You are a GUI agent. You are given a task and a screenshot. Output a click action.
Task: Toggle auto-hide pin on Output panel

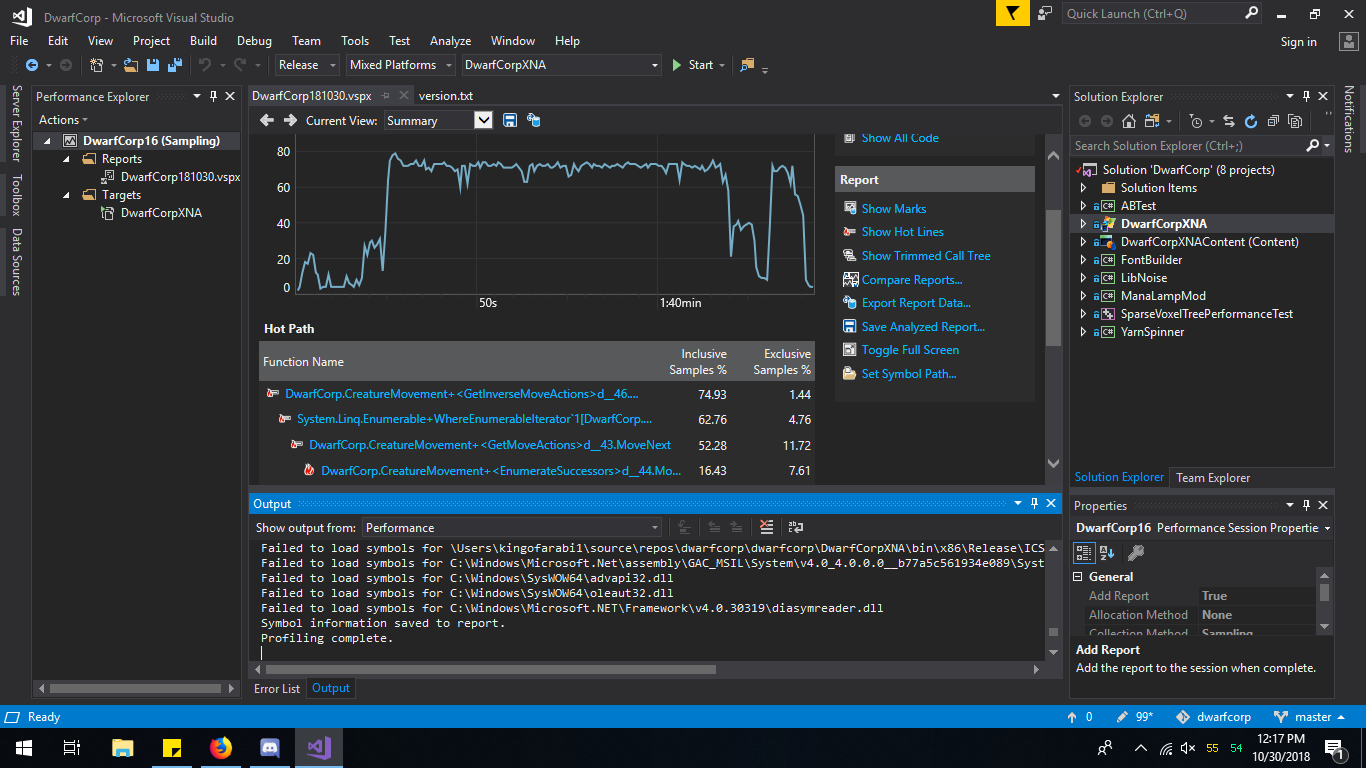tap(1035, 503)
